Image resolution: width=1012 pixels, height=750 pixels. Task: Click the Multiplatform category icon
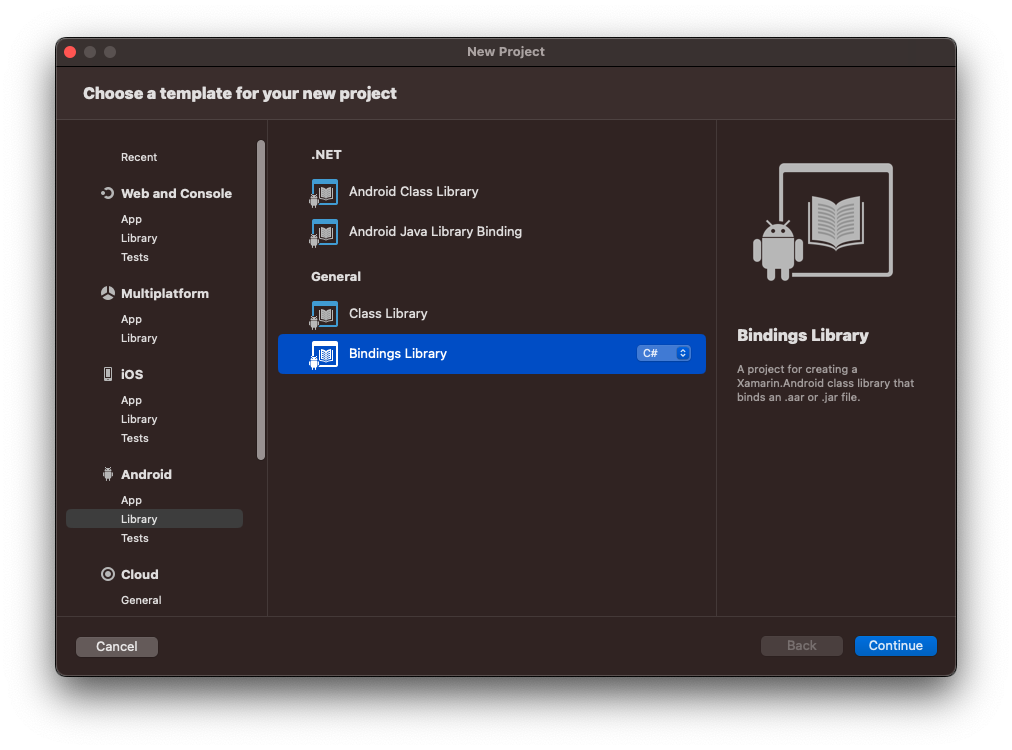(x=108, y=293)
